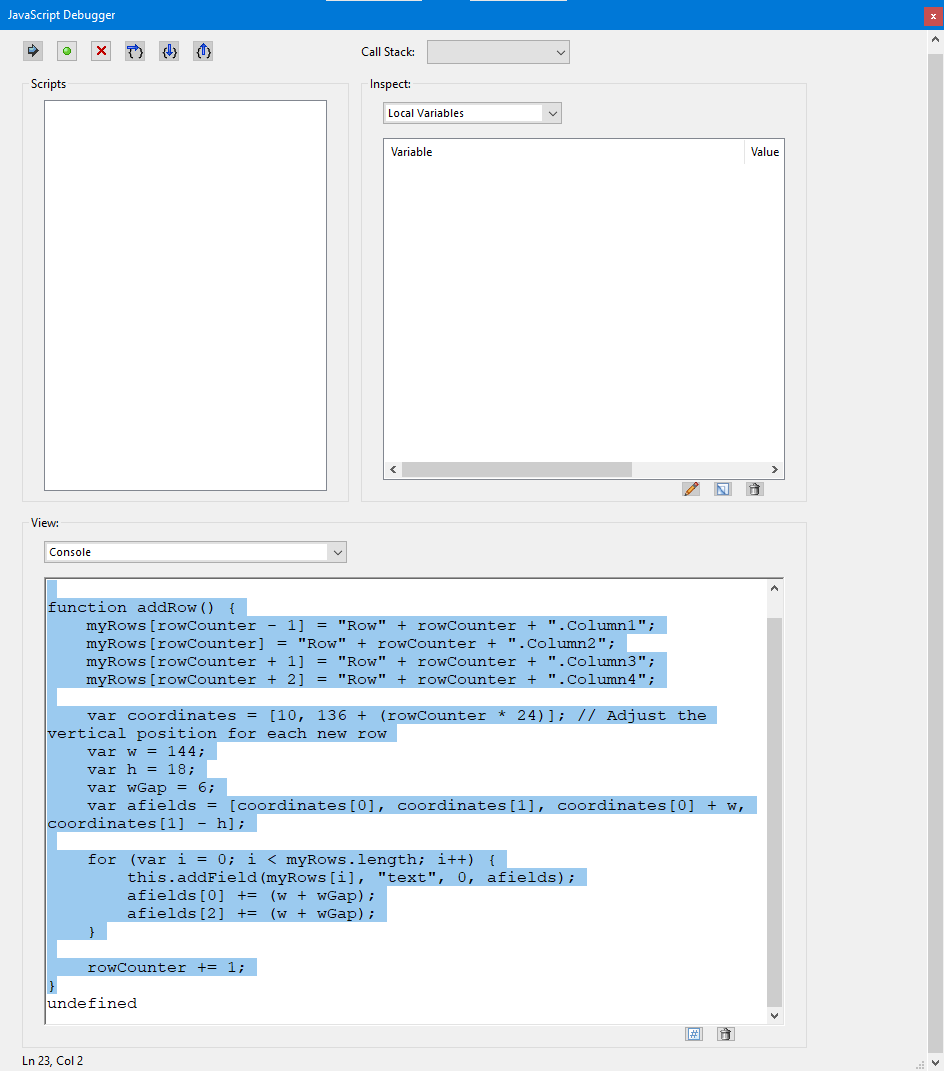Click the Resume execution icon
This screenshot has height=1071, width=944.
pos(32,50)
